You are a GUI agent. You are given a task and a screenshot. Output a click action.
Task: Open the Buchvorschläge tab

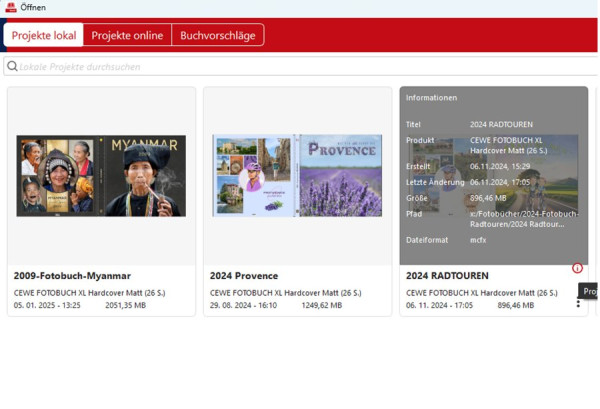[x=218, y=35]
